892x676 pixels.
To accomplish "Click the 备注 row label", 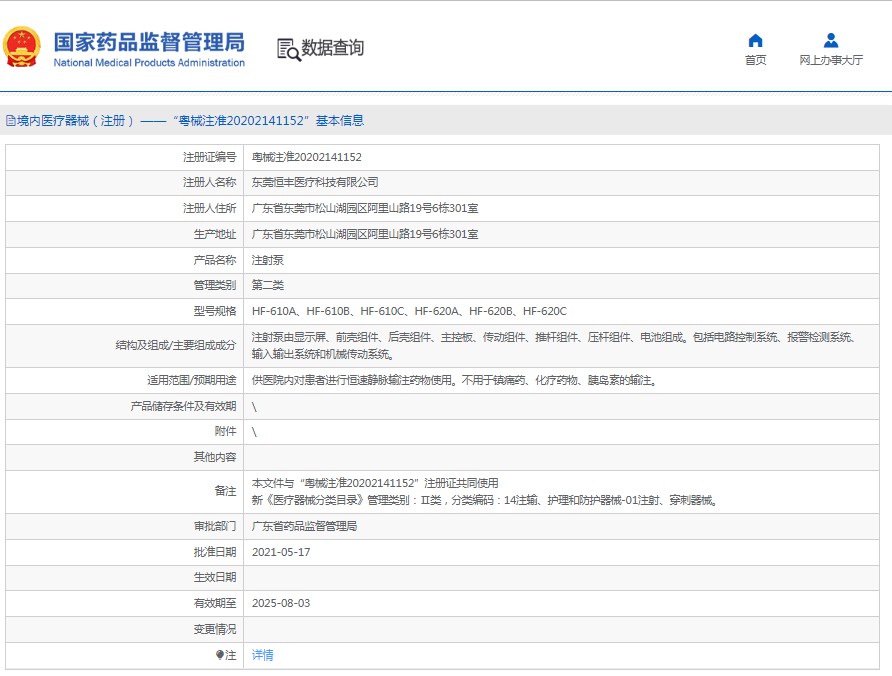I will [225, 491].
